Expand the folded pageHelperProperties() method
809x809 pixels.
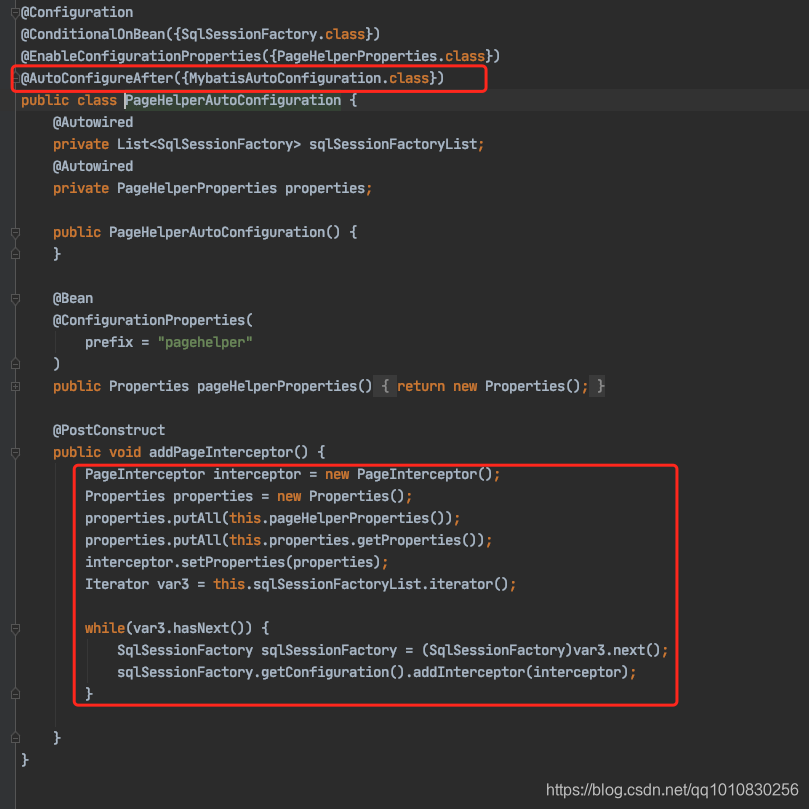(x=14, y=386)
